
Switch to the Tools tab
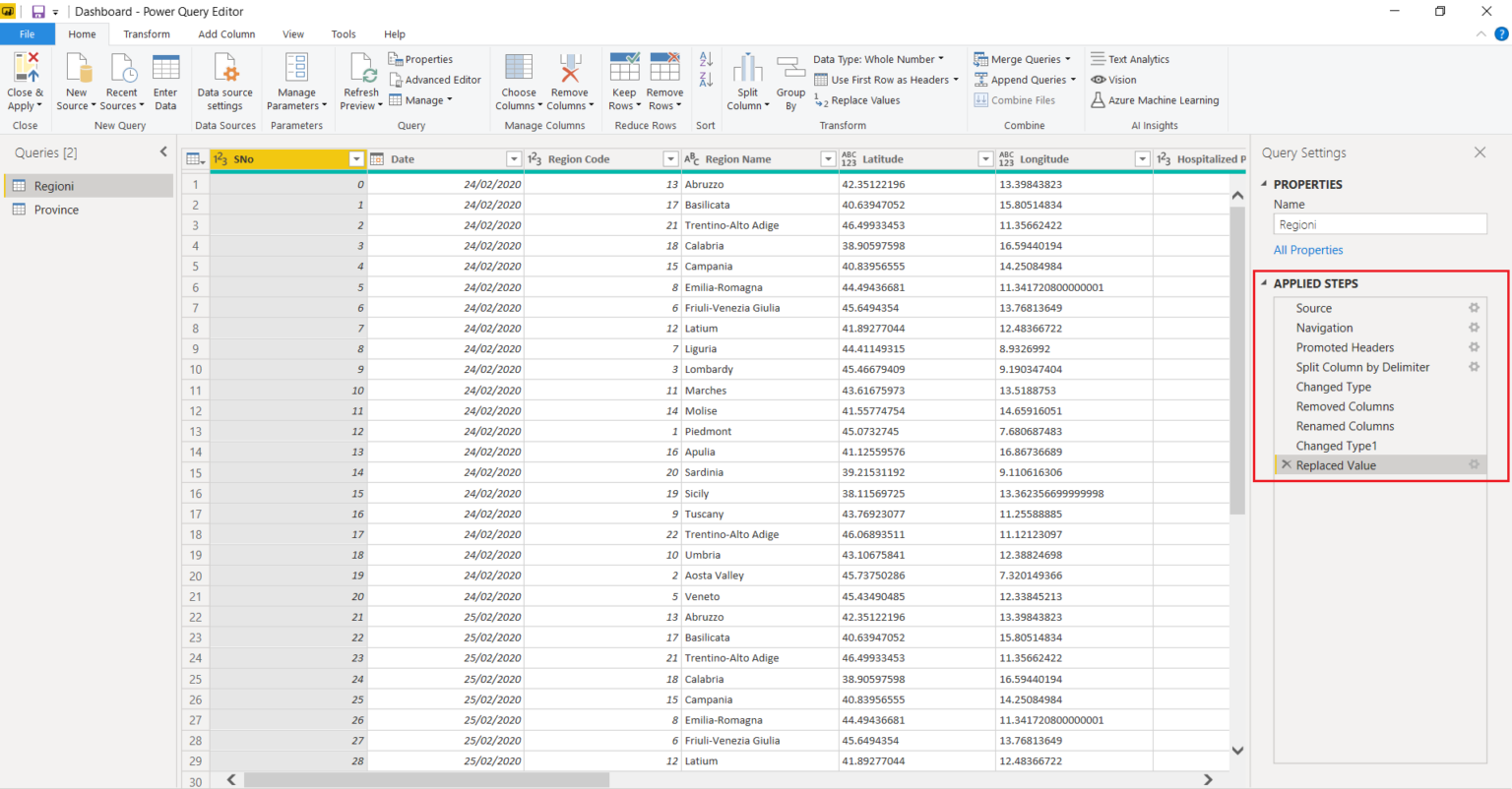pos(344,33)
